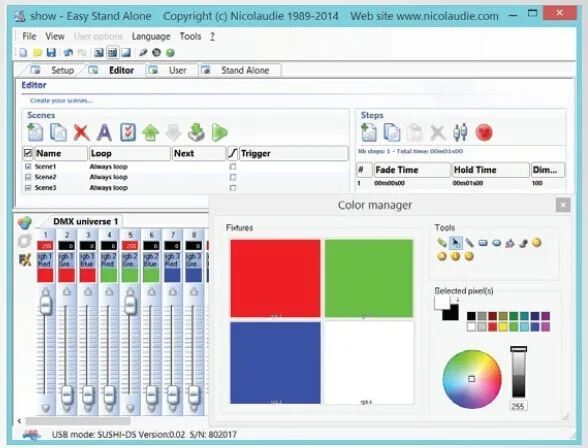
Task: Play the scene with the green arrow
Action: pyautogui.click(x=219, y=132)
